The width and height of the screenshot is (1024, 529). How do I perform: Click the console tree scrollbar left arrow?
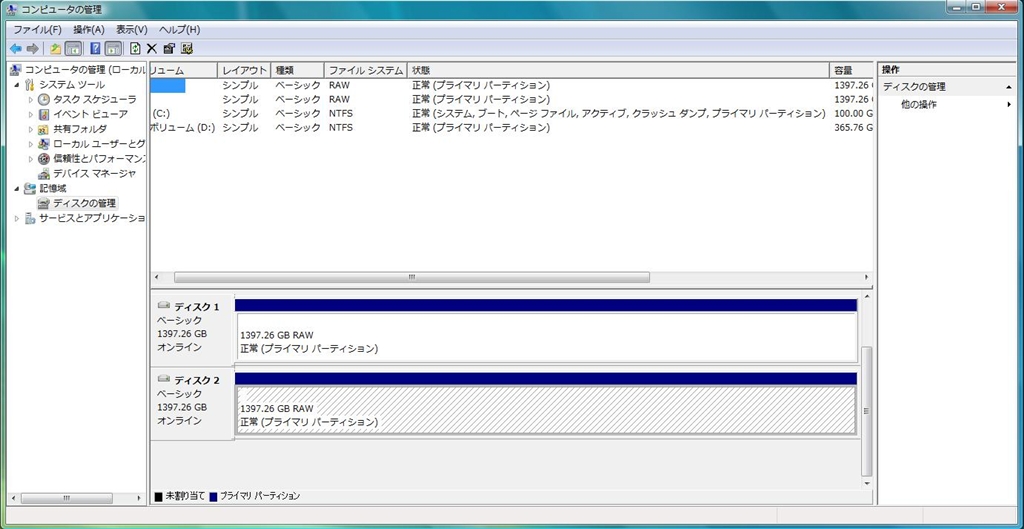[x=12, y=498]
